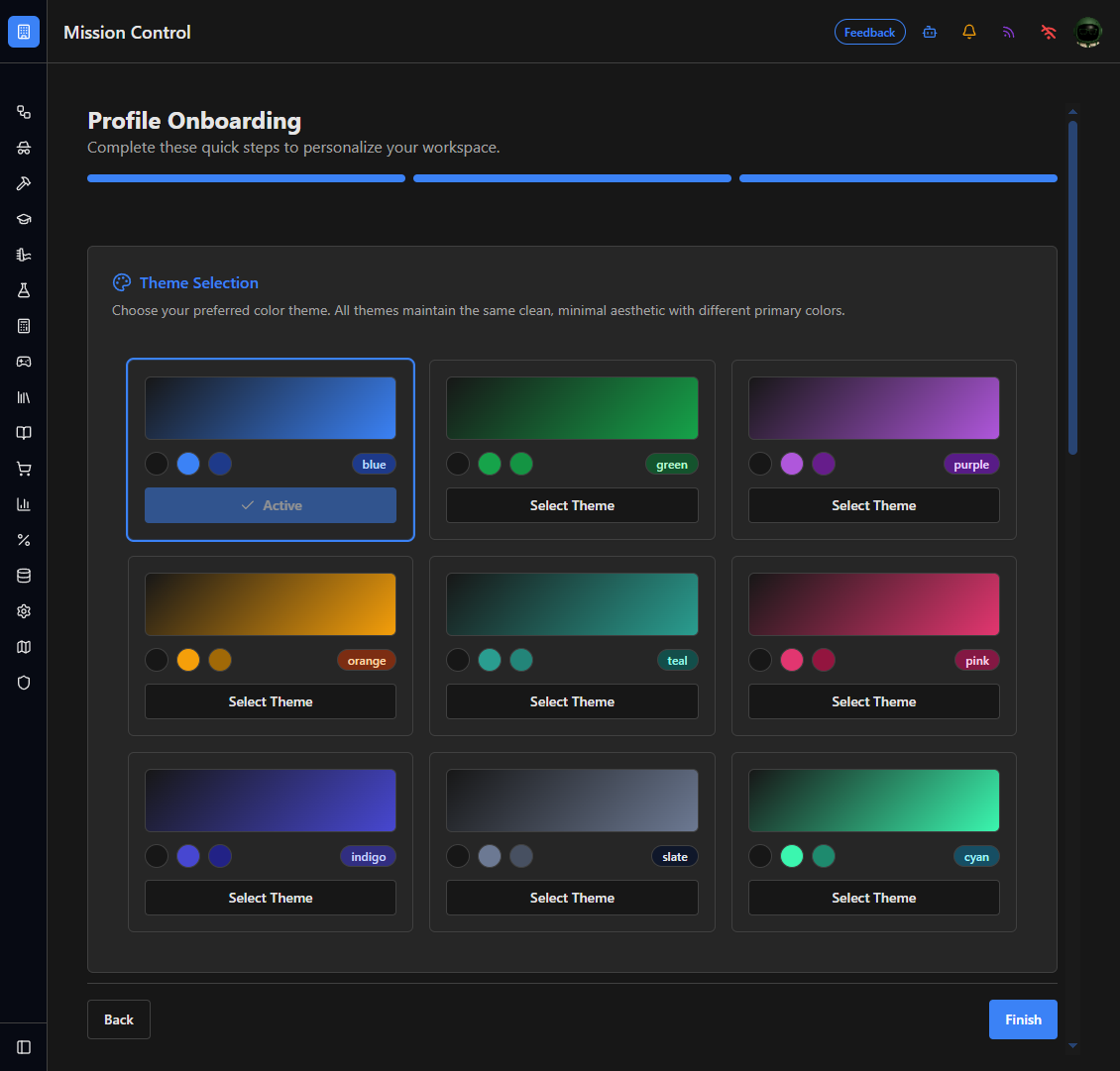Click the heat waves sidebar icon

24,255
